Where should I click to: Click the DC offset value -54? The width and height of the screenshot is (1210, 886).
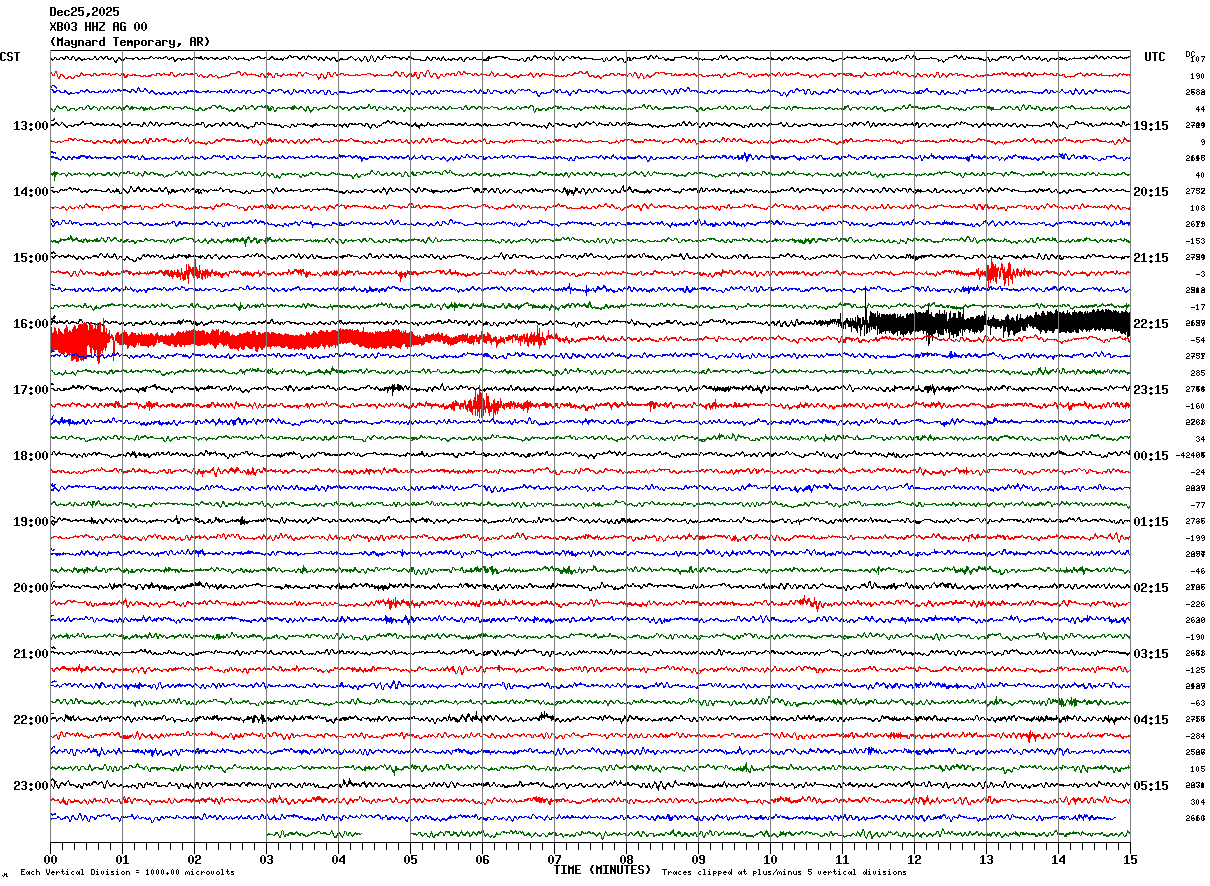pyautogui.click(x=1198, y=340)
